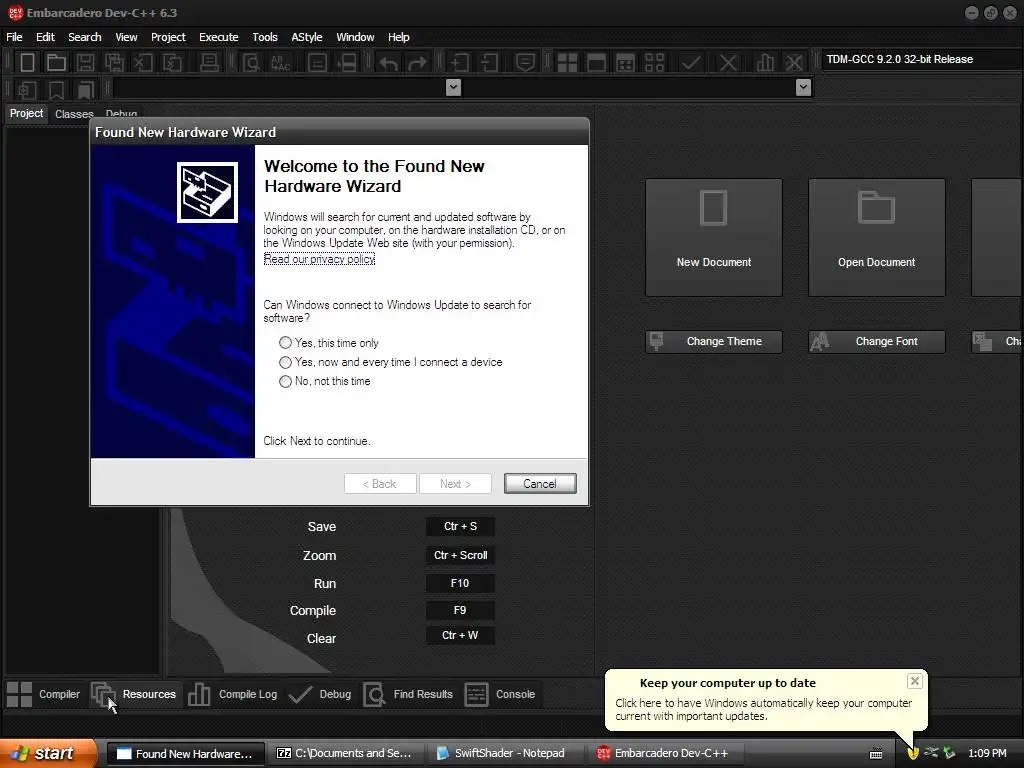Click the Profile analysis chart icon
This screenshot has width=1024, height=768.
(765, 63)
